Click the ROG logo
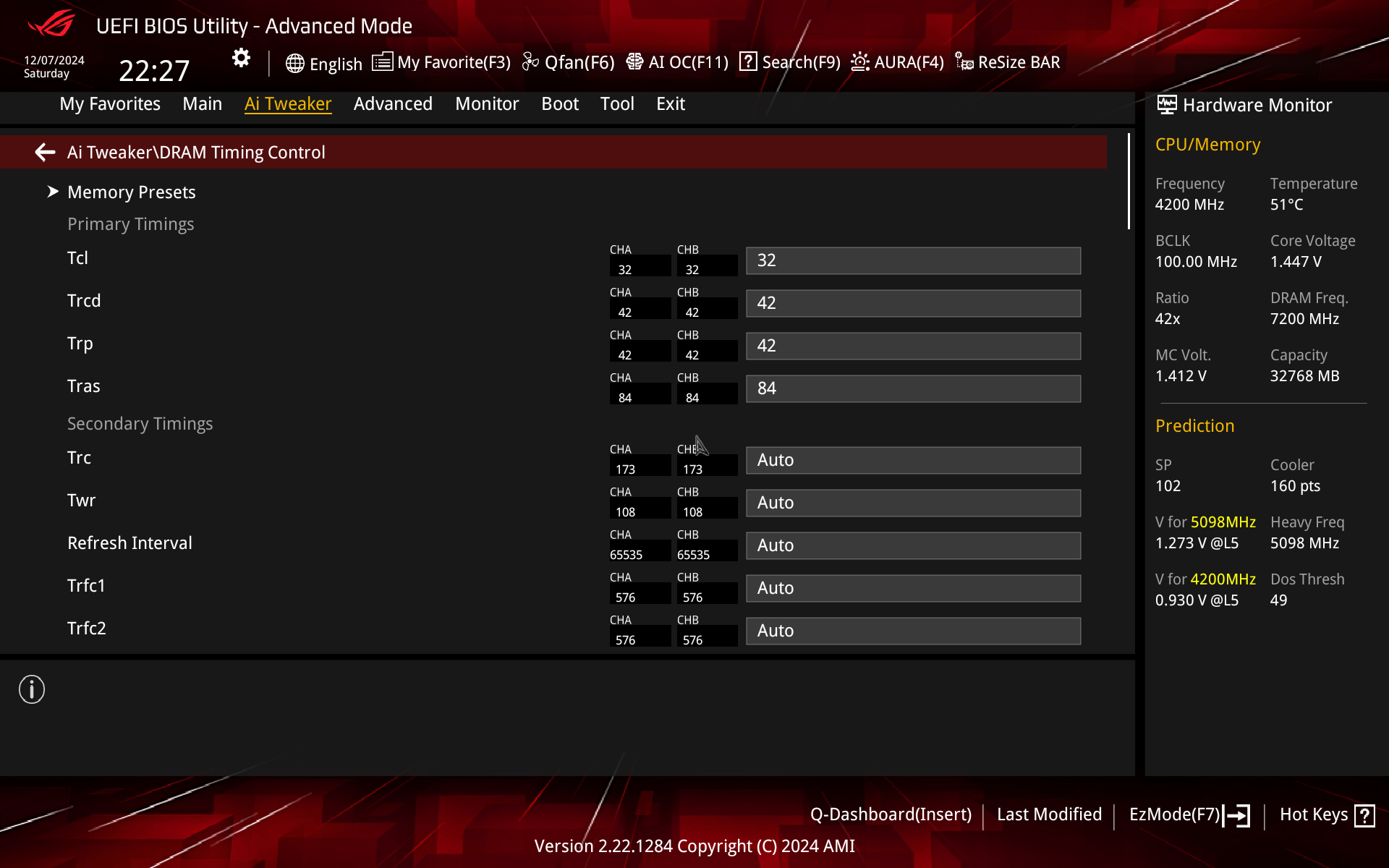Viewport: 1389px width, 868px height. pos(51,24)
